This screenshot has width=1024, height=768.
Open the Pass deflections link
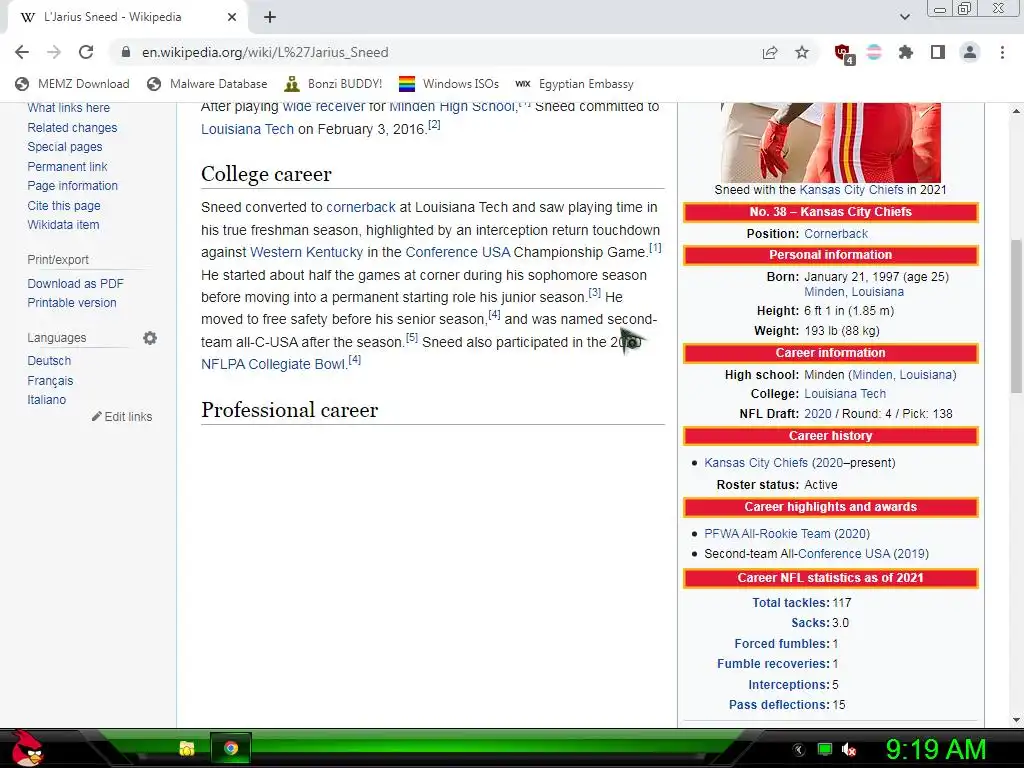point(778,705)
